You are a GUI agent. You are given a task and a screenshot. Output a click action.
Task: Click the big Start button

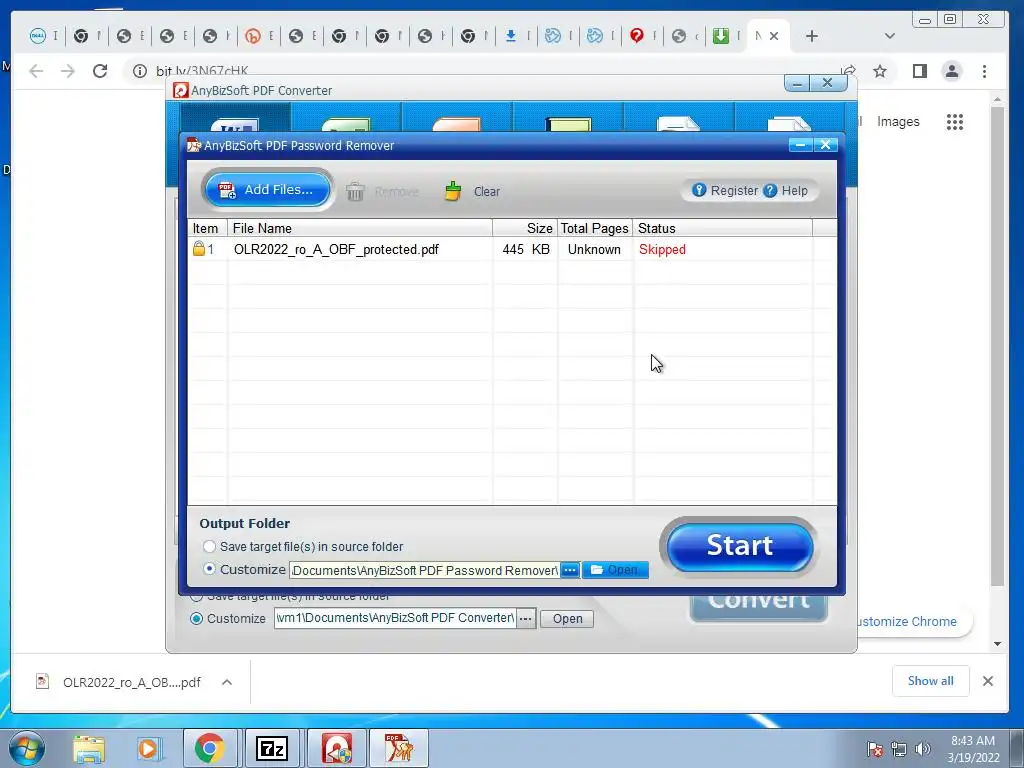[739, 547]
